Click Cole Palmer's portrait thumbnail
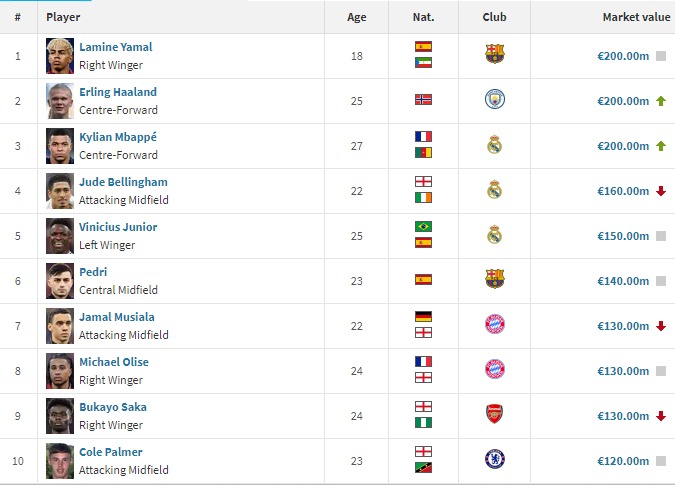Screen dimensions: 675x485 [60, 460]
